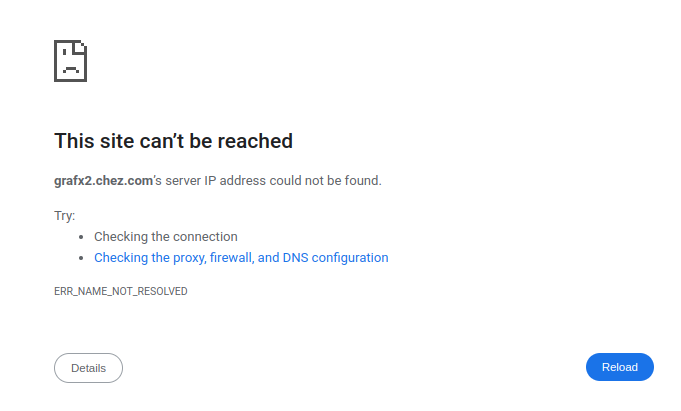Click the ERR_NAME_NOT_RESOLVED error code
681x411 pixels.
[x=121, y=292]
